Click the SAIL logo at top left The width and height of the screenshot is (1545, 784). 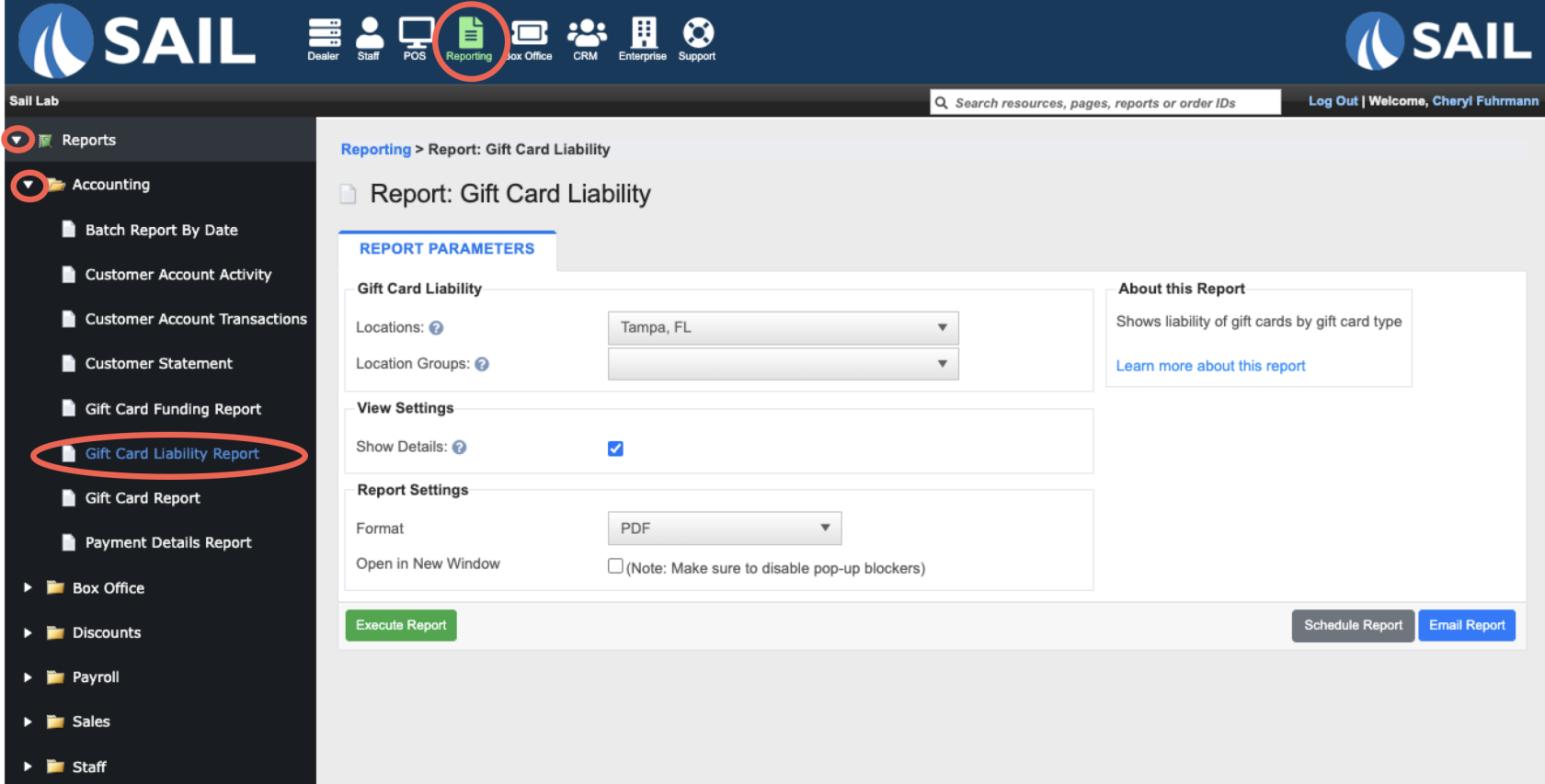137,41
